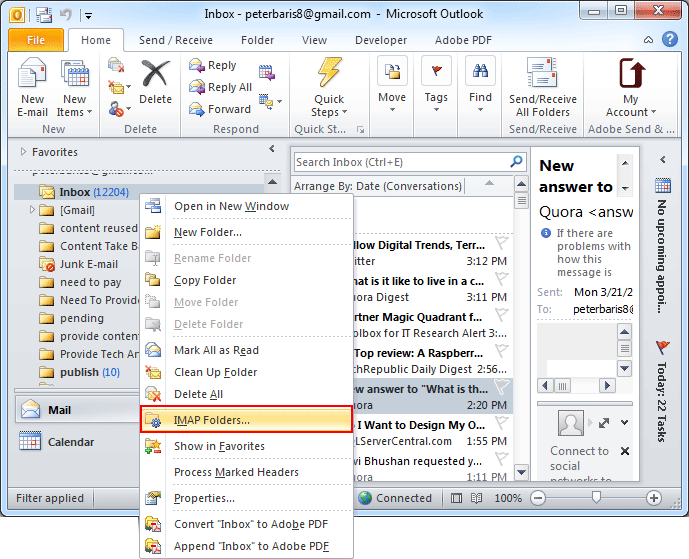
Task: Click the search magnifier icon
Action: pos(516,162)
